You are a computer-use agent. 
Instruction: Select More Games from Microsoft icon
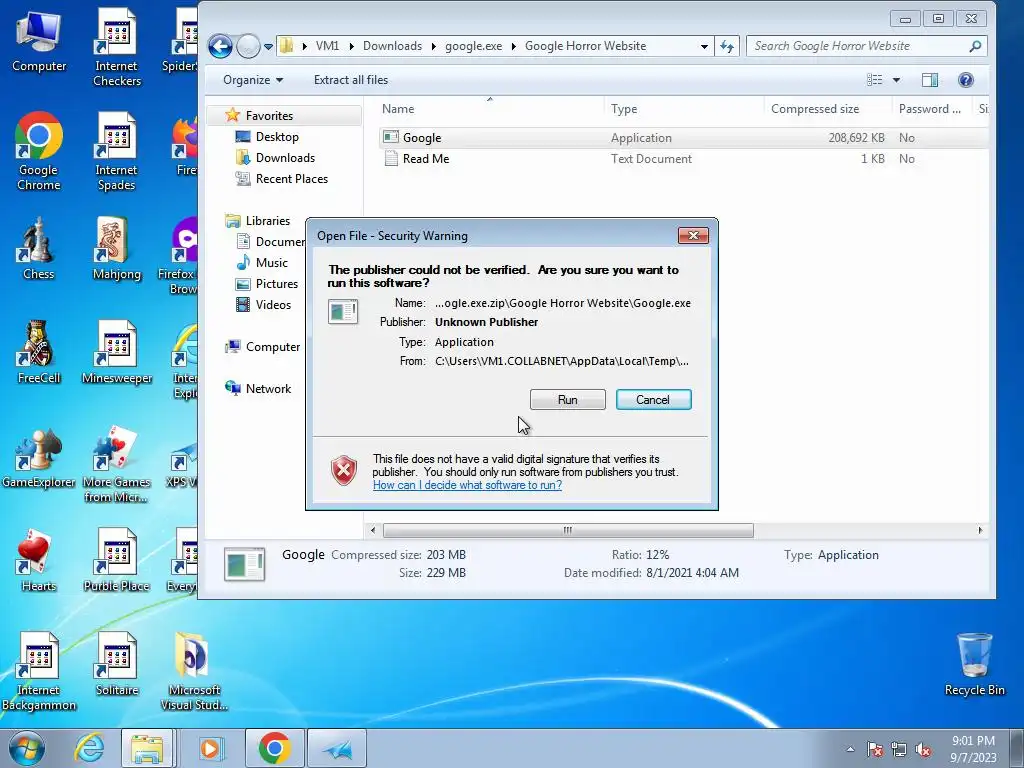click(117, 464)
